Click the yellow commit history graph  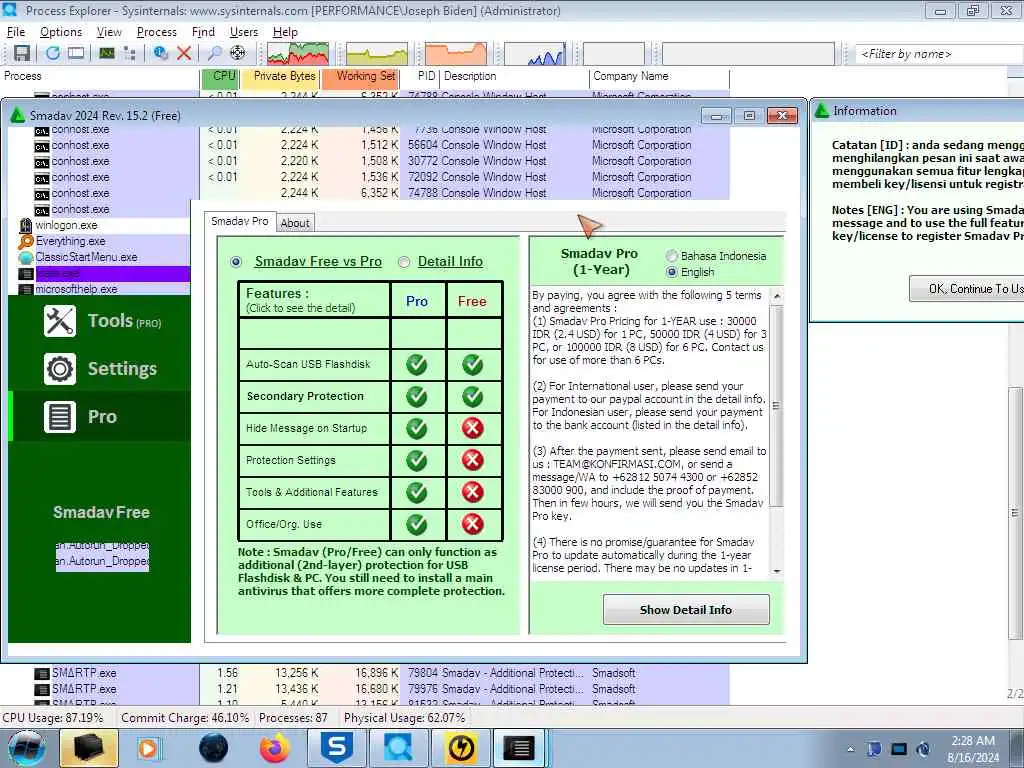click(377, 54)
